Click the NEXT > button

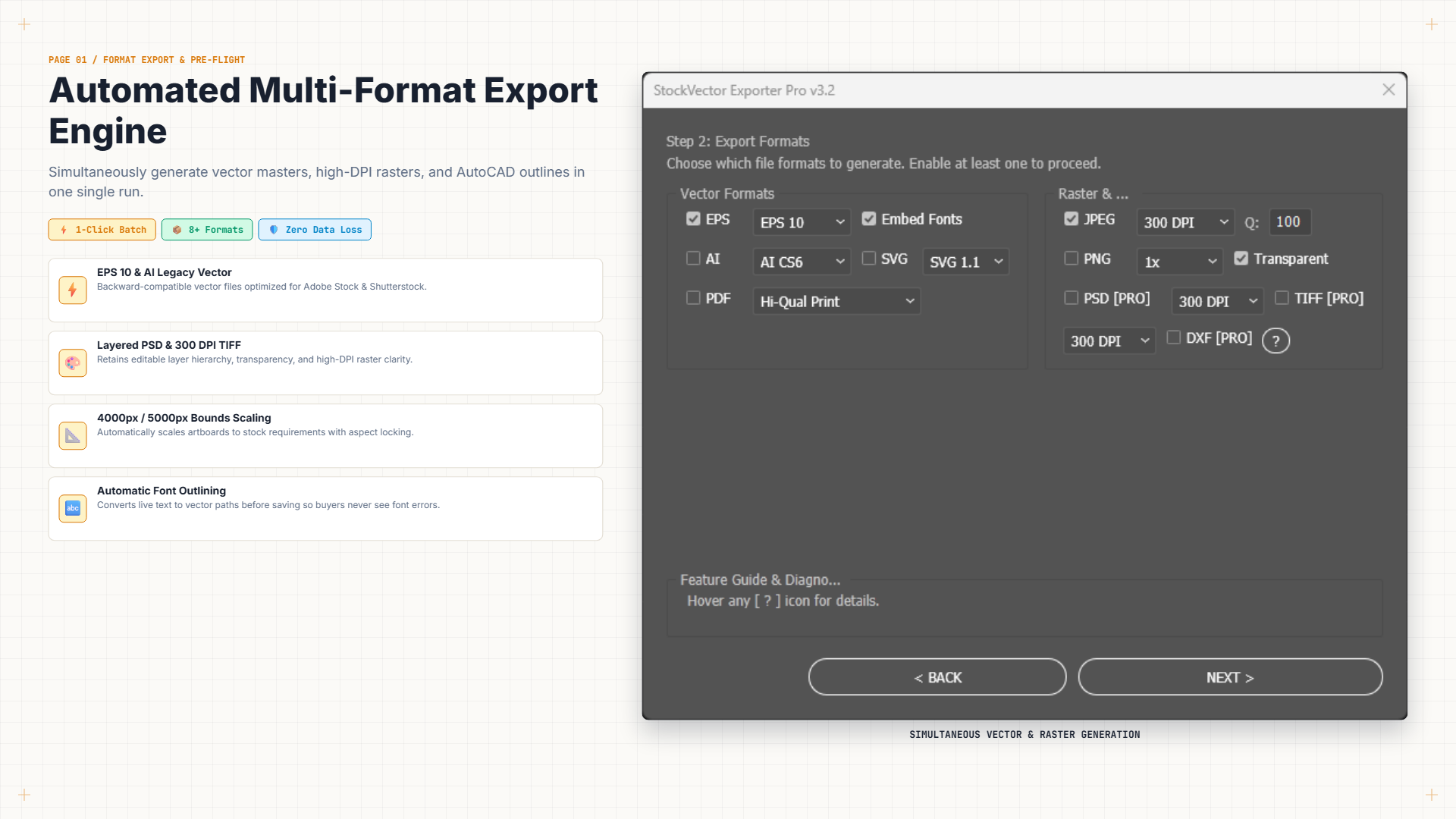click(1230, 677)
